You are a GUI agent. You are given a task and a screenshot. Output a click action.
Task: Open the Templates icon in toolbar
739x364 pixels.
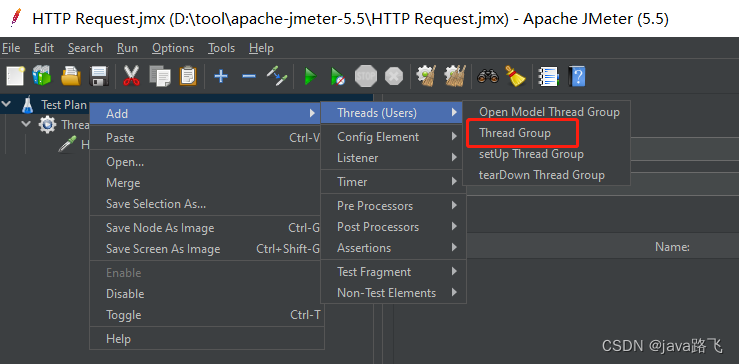[x=42, y=75]
